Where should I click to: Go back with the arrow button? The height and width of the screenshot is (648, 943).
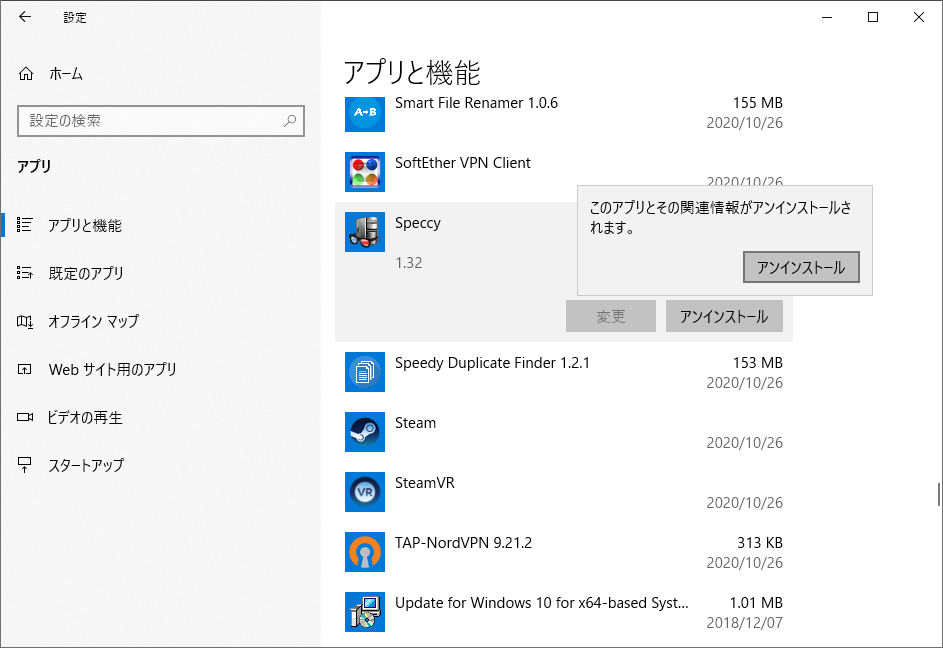click(25, 17)
